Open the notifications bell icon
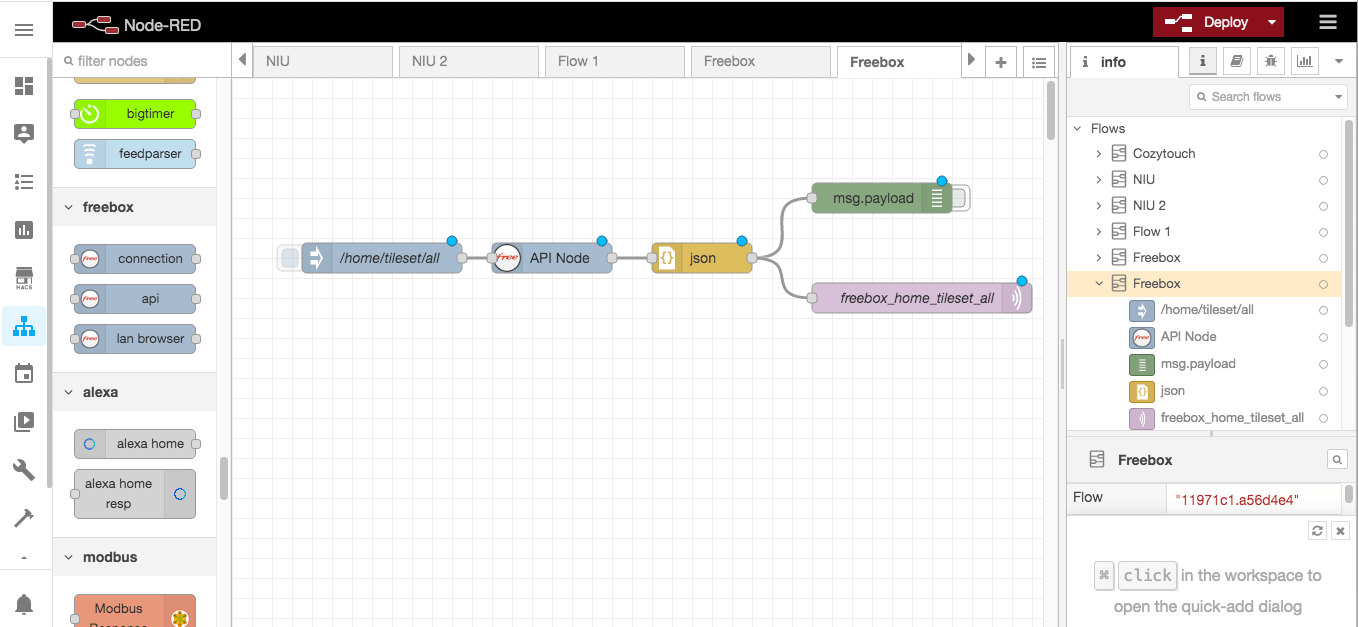 (24, 603)
